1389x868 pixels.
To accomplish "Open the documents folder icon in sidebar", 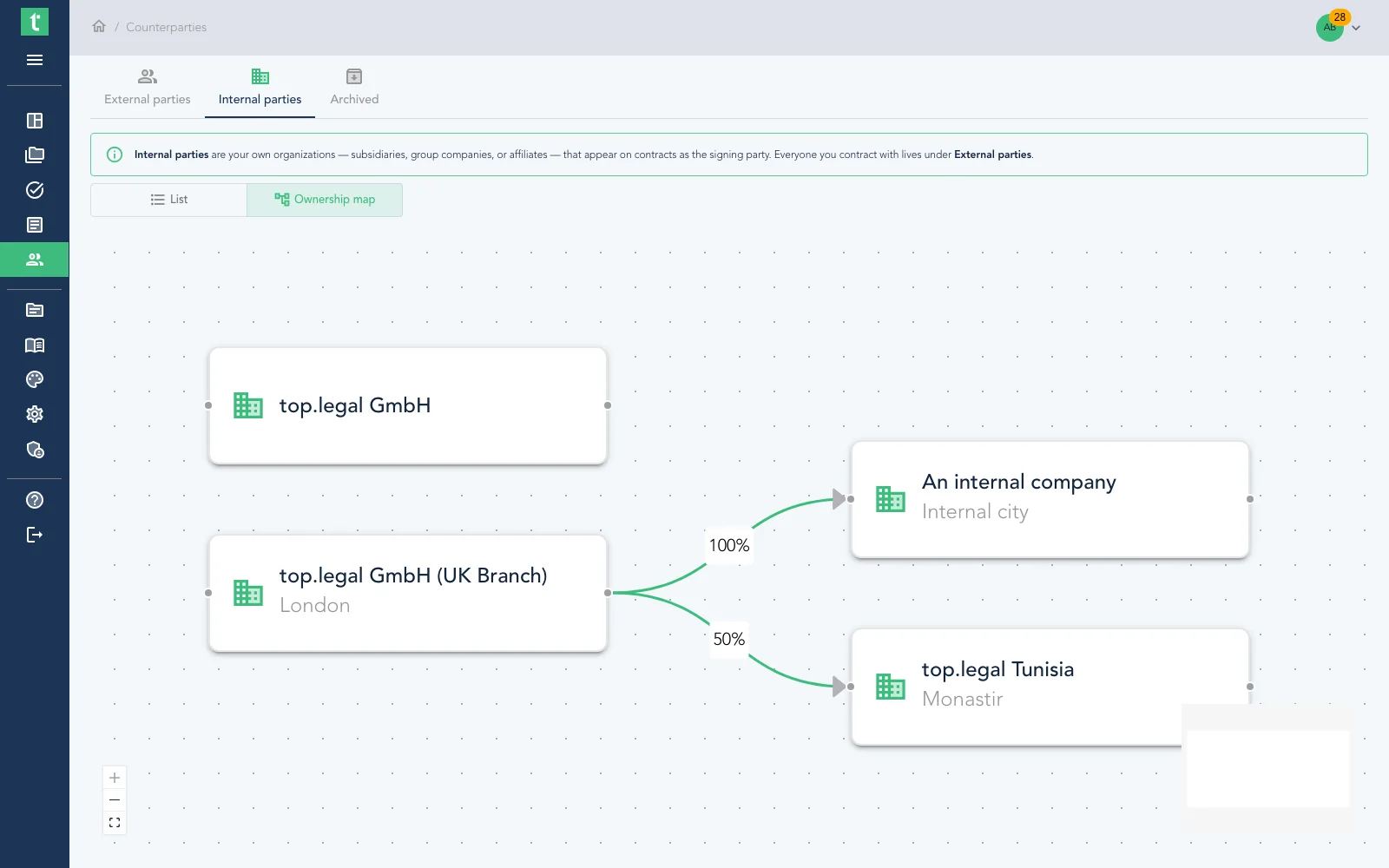I will [x=35, y=155].
